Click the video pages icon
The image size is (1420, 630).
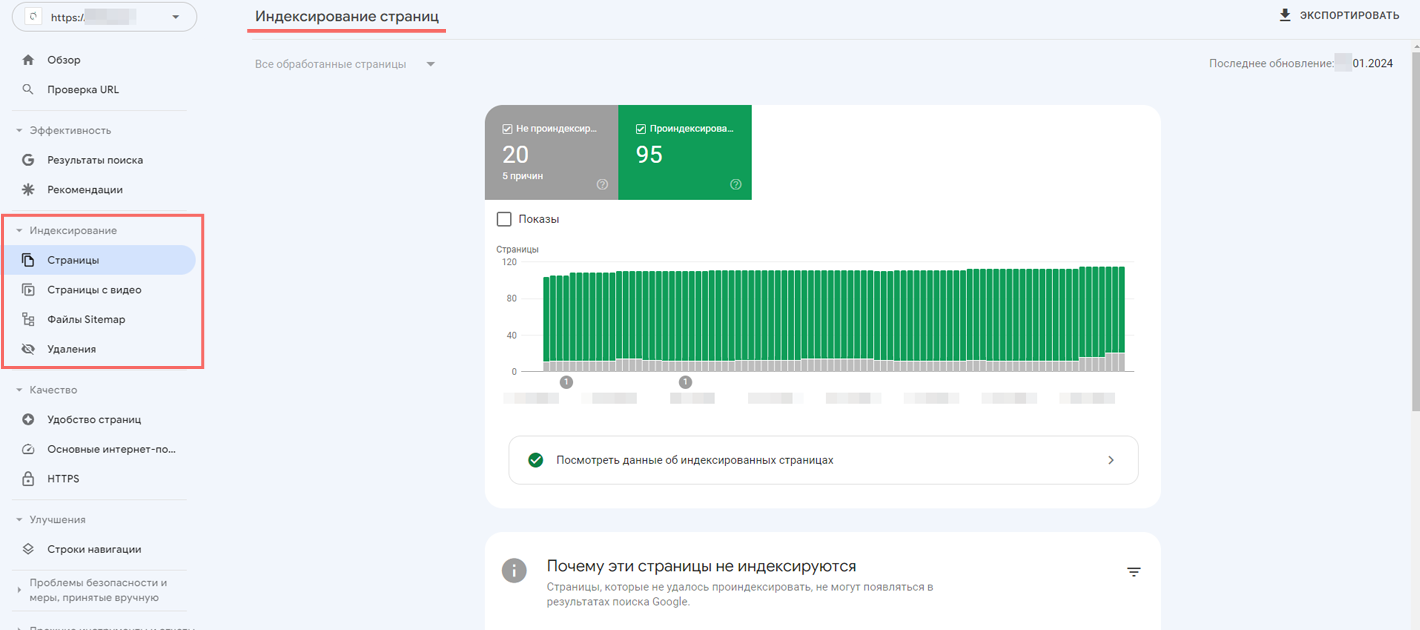coord(28,290)
